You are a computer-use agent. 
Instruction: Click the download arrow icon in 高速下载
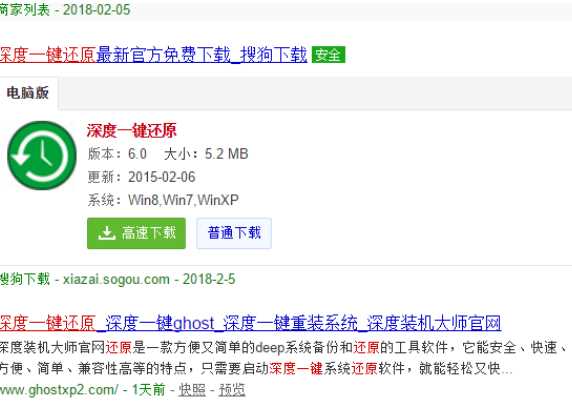coord(107,233)
